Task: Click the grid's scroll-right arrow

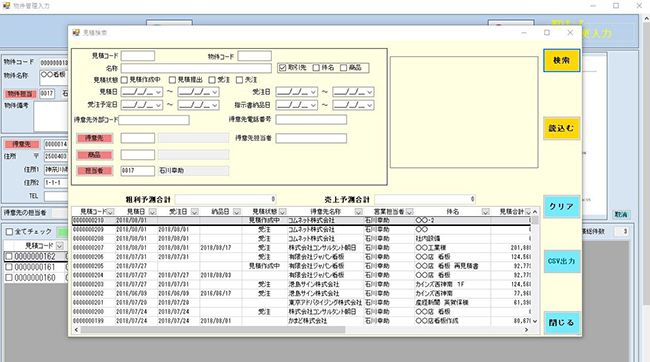Action: pos(526,330)
